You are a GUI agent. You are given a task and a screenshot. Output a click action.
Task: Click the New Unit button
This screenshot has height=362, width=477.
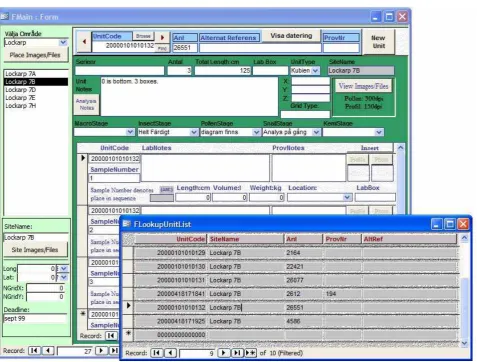378,42
